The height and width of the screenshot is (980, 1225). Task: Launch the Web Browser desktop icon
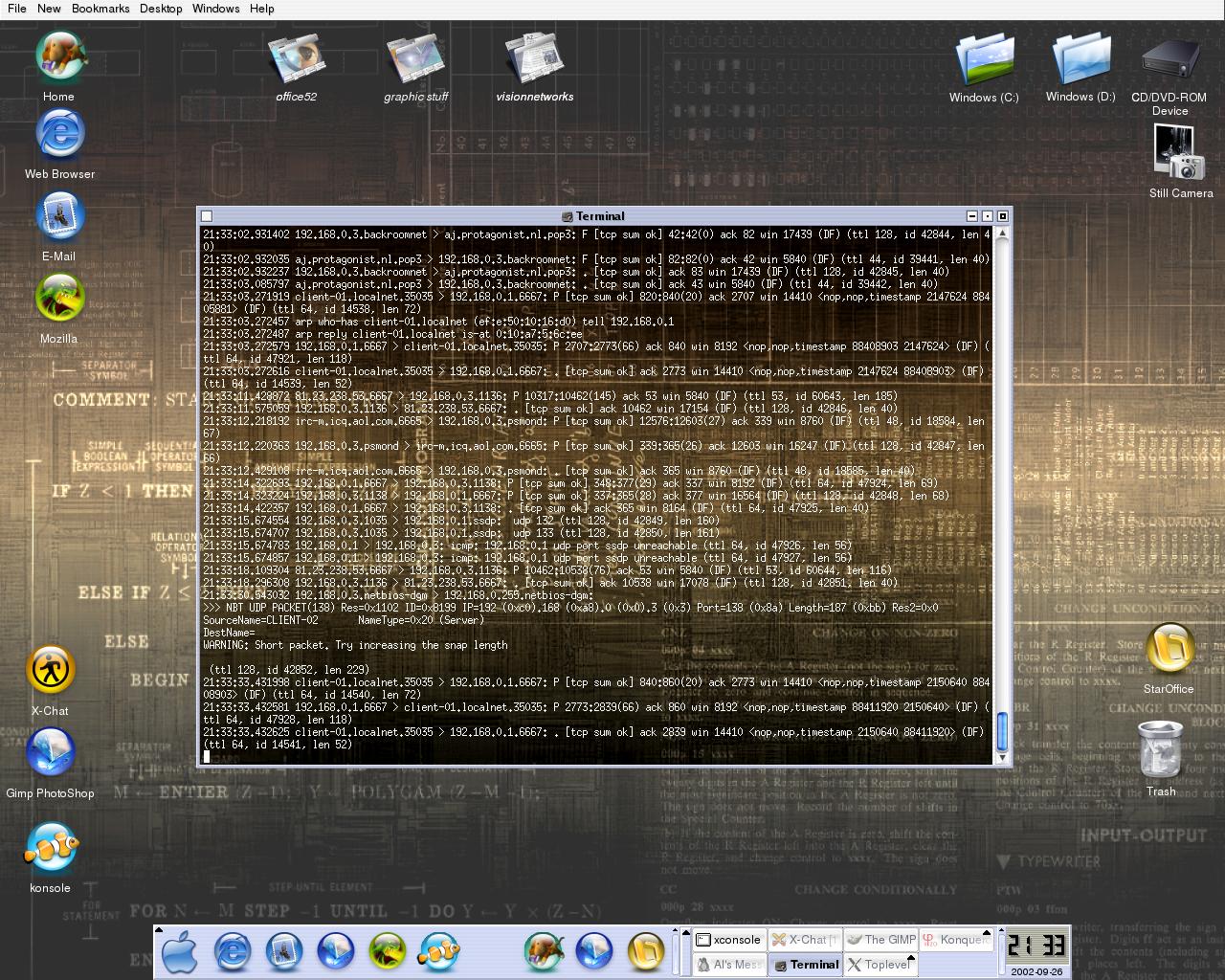pos(59,133)
